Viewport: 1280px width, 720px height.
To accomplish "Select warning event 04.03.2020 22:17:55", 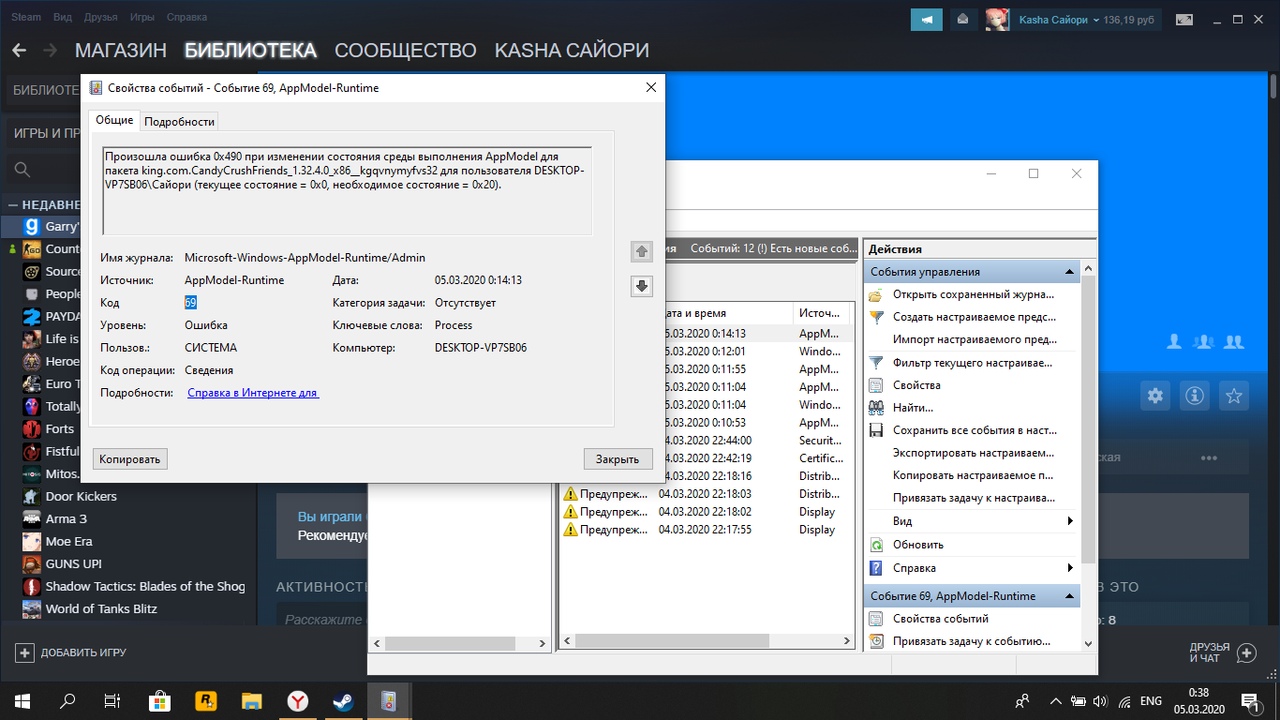I will click(706, 529).
